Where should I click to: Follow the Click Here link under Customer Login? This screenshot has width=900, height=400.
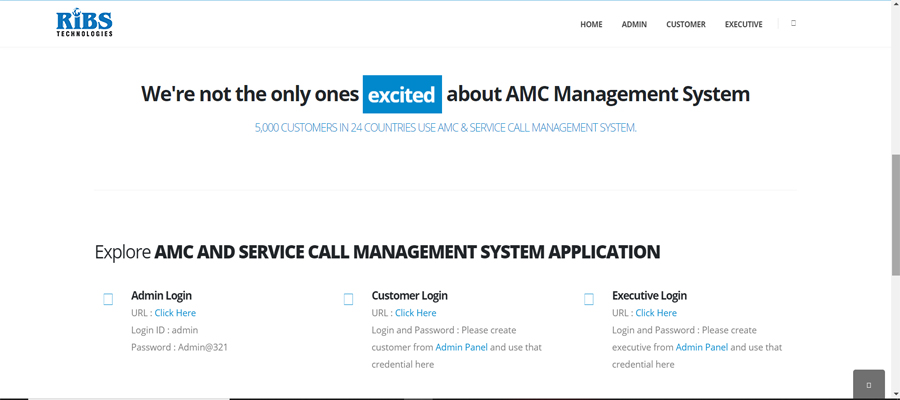coord(415,313)
